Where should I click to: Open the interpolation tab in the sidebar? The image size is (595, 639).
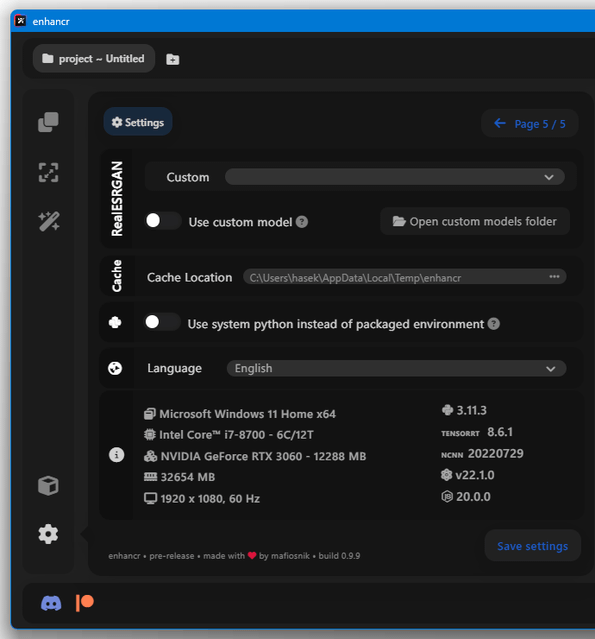click(x=48, y=122)
